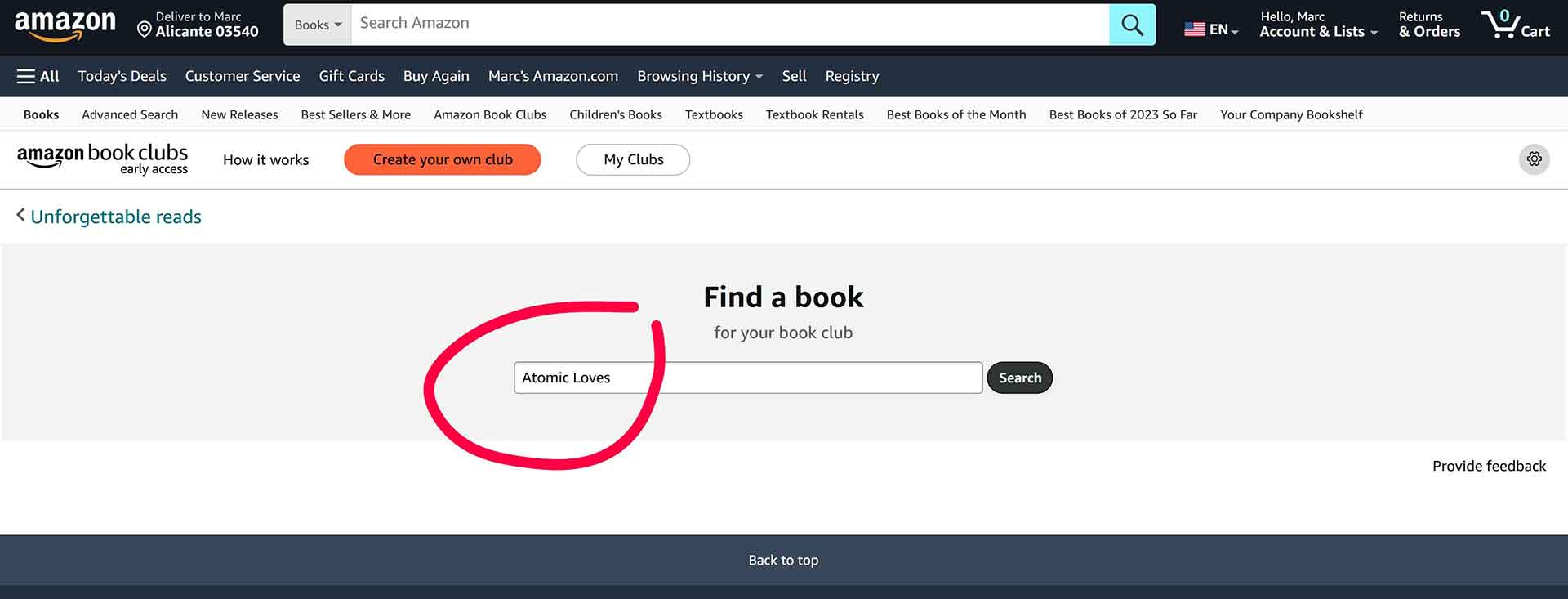Expand the Account & Lists menu
The width and height of the screenshot is (1568, 599).
click(x=1318, y=25)
